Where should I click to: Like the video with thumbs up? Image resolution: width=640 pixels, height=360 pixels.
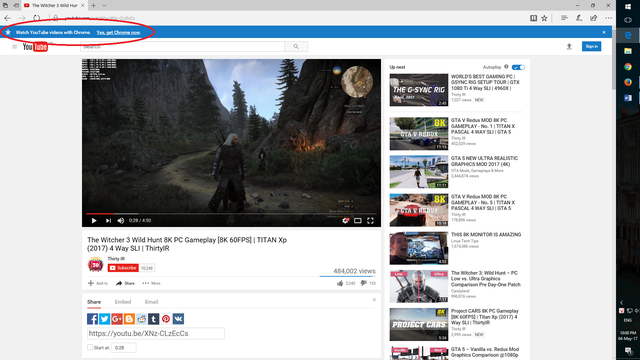point(340,283)
